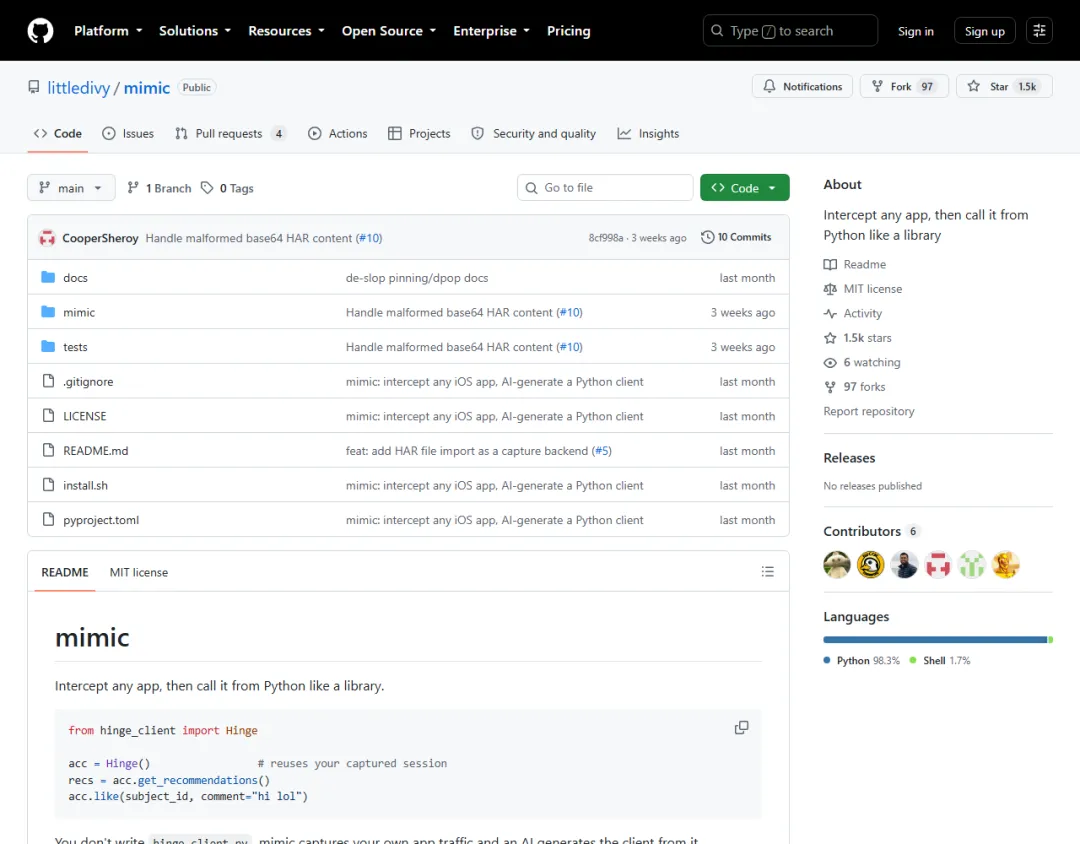Open Activity link in About sidebar
1080x844 pixels.
(x=853, y=313)
